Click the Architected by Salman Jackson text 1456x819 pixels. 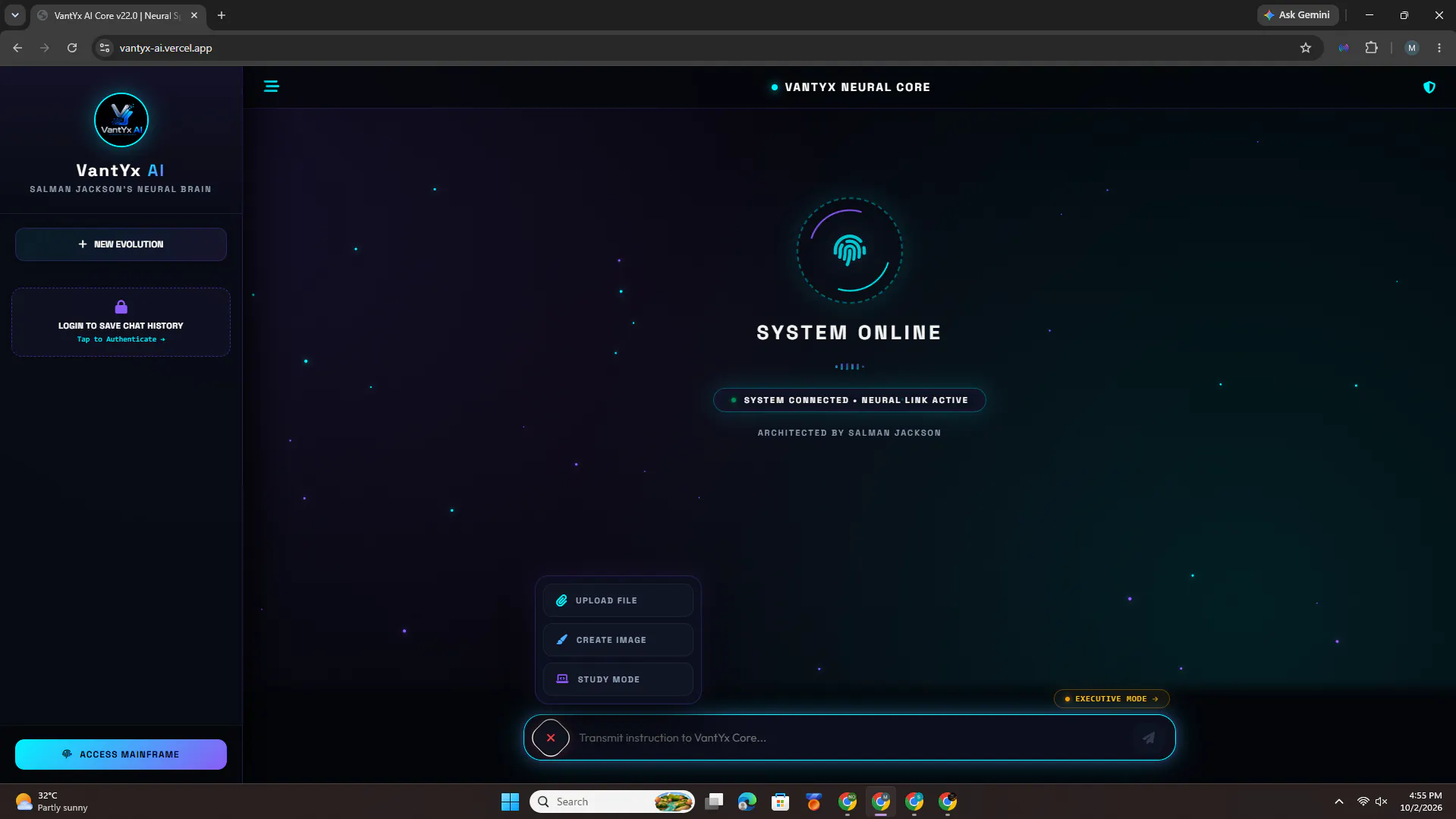849,433
